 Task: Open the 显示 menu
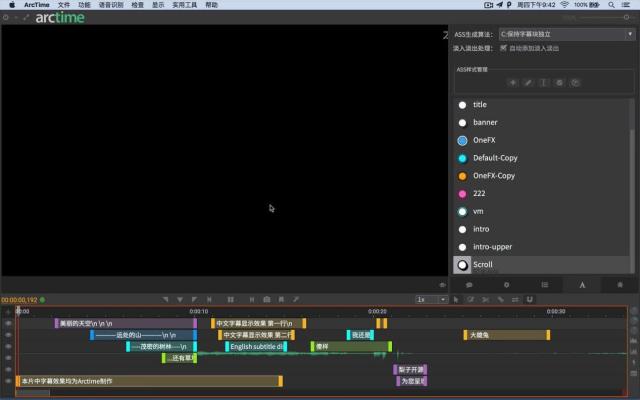point(158,5)
